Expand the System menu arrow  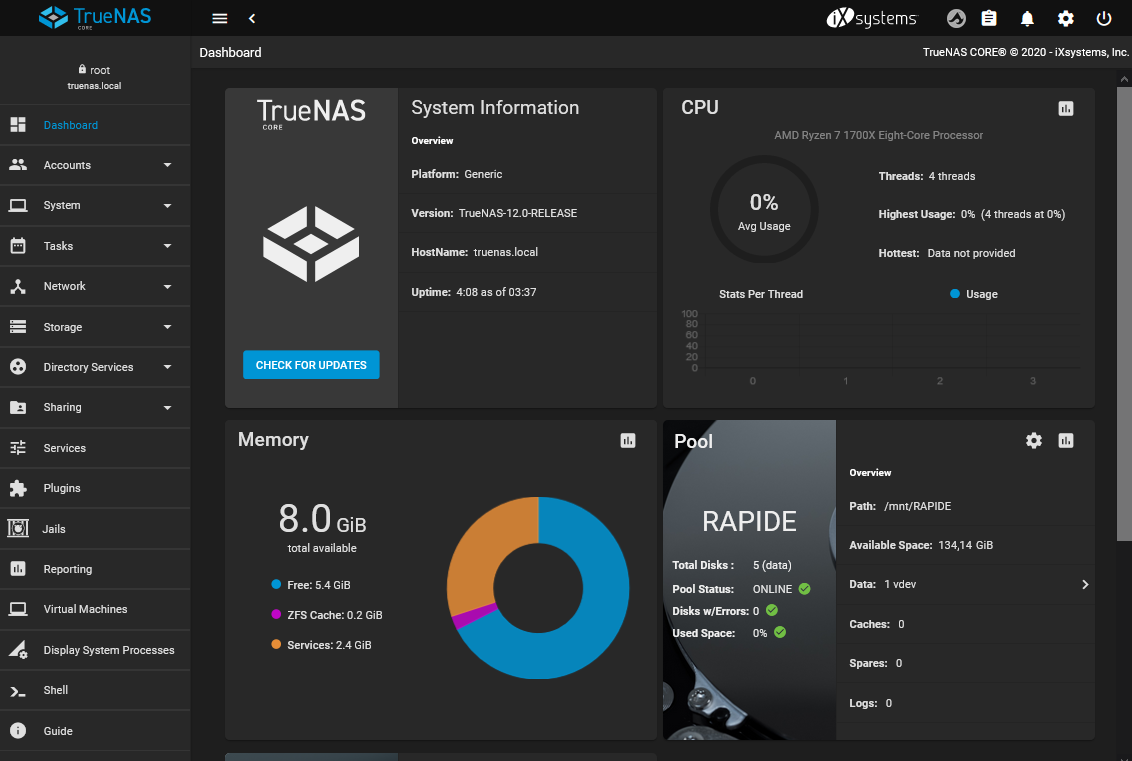(167, 206)
